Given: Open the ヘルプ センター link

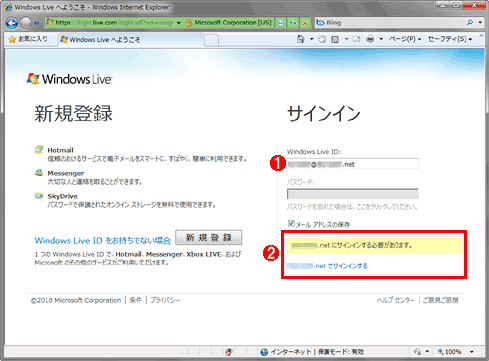Looking at the screenshot, I should 396,300.
